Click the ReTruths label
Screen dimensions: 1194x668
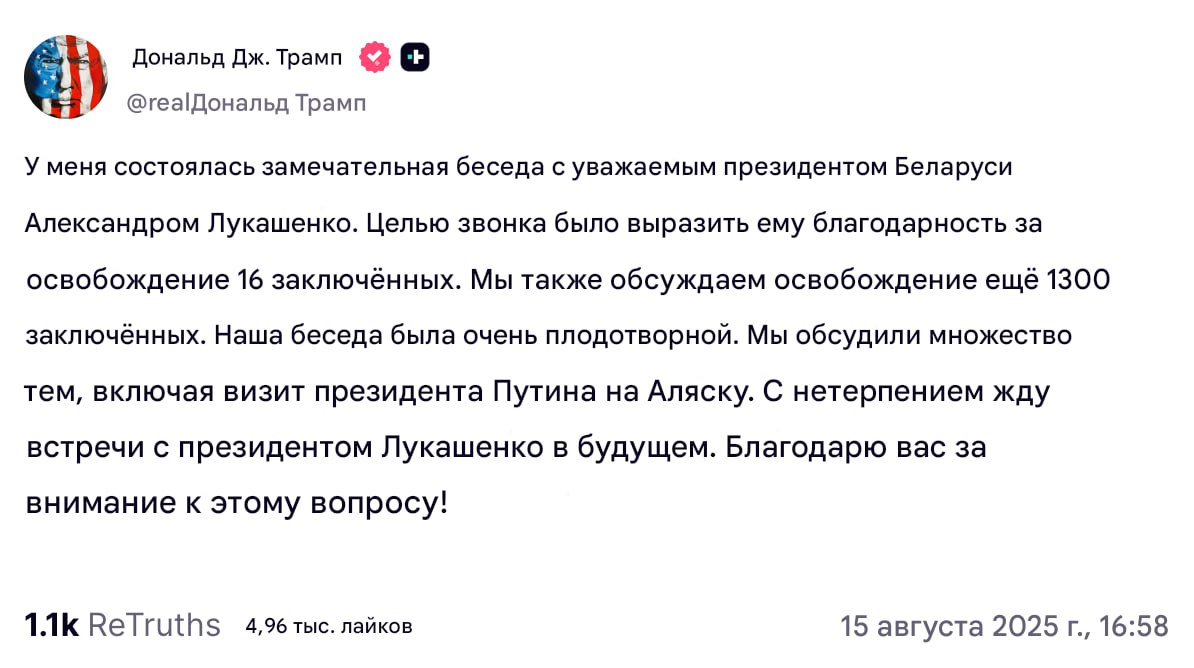(x=155, y=625)
